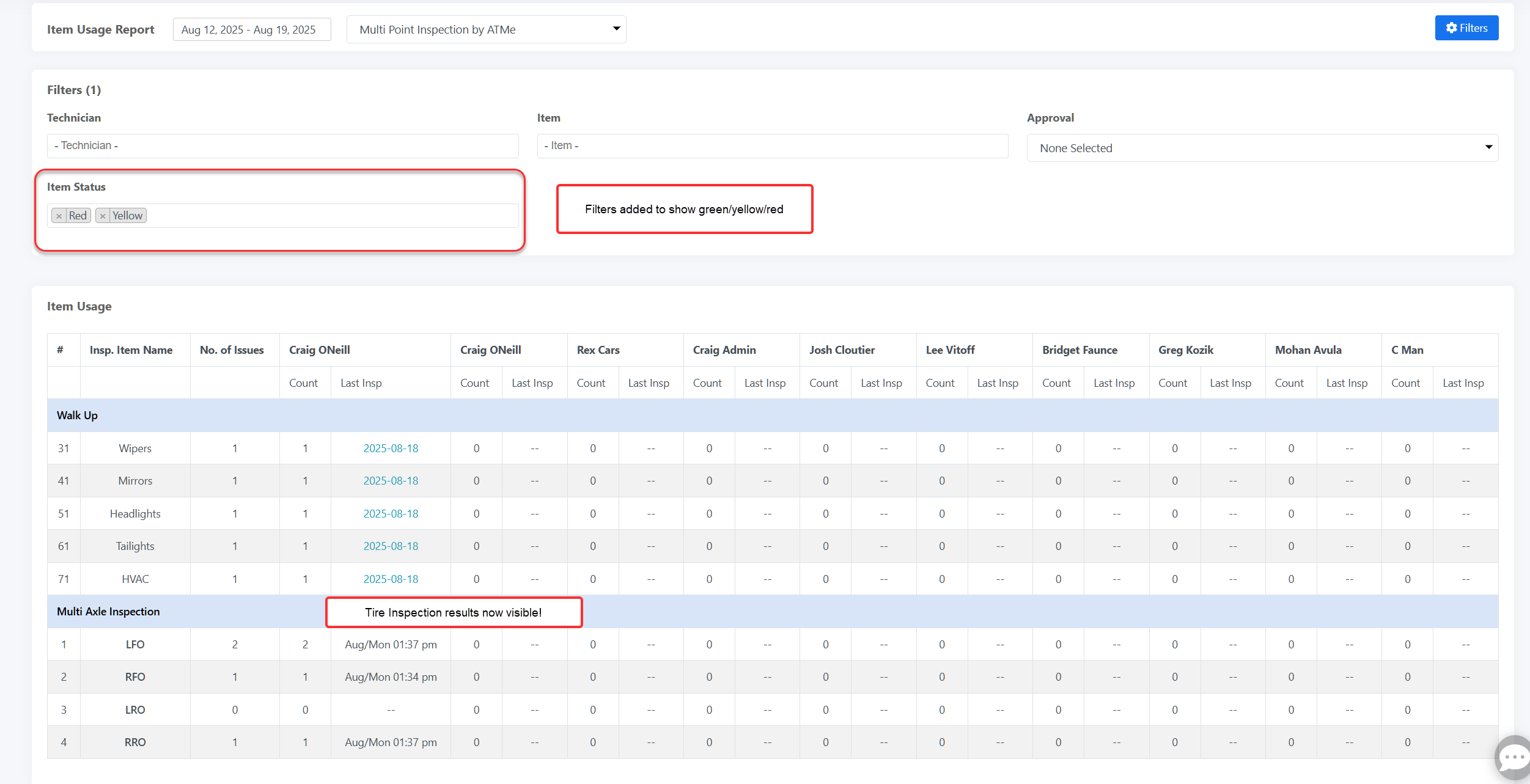Open the Approval None Selected dropdown
Viewport: 1530px width, 784px height.
(1262, 148)
